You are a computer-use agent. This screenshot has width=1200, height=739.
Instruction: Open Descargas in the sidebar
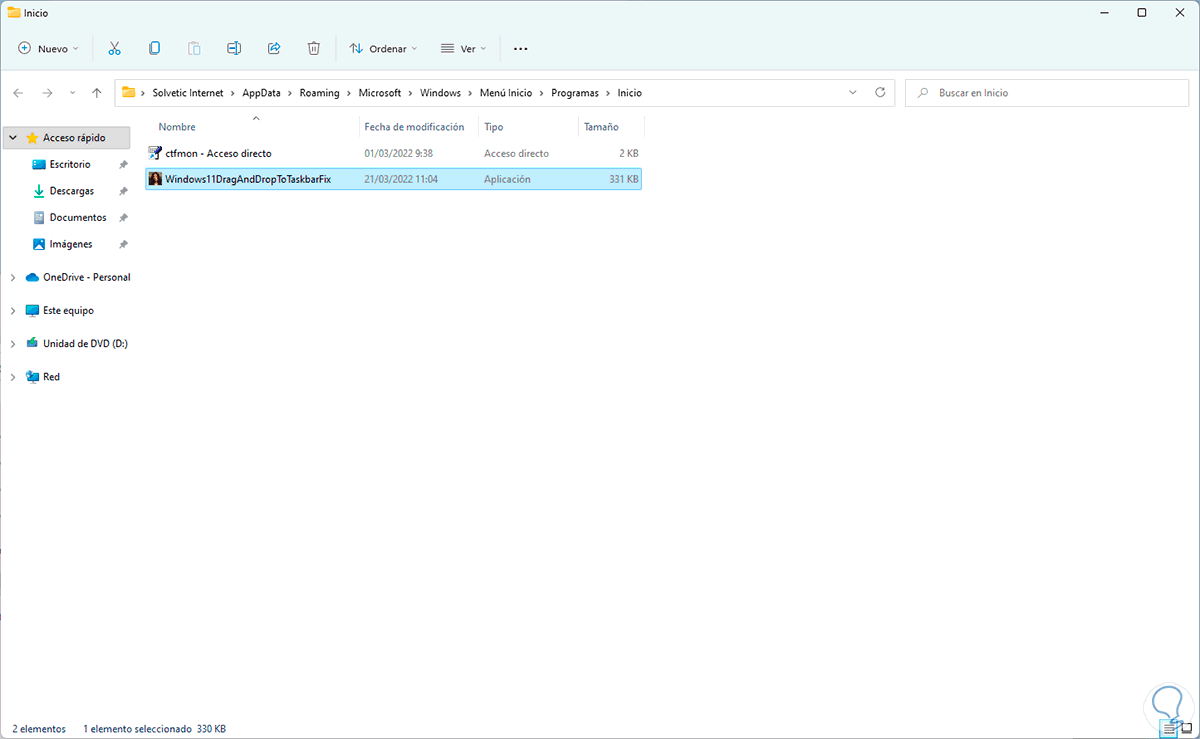[71, 191]
